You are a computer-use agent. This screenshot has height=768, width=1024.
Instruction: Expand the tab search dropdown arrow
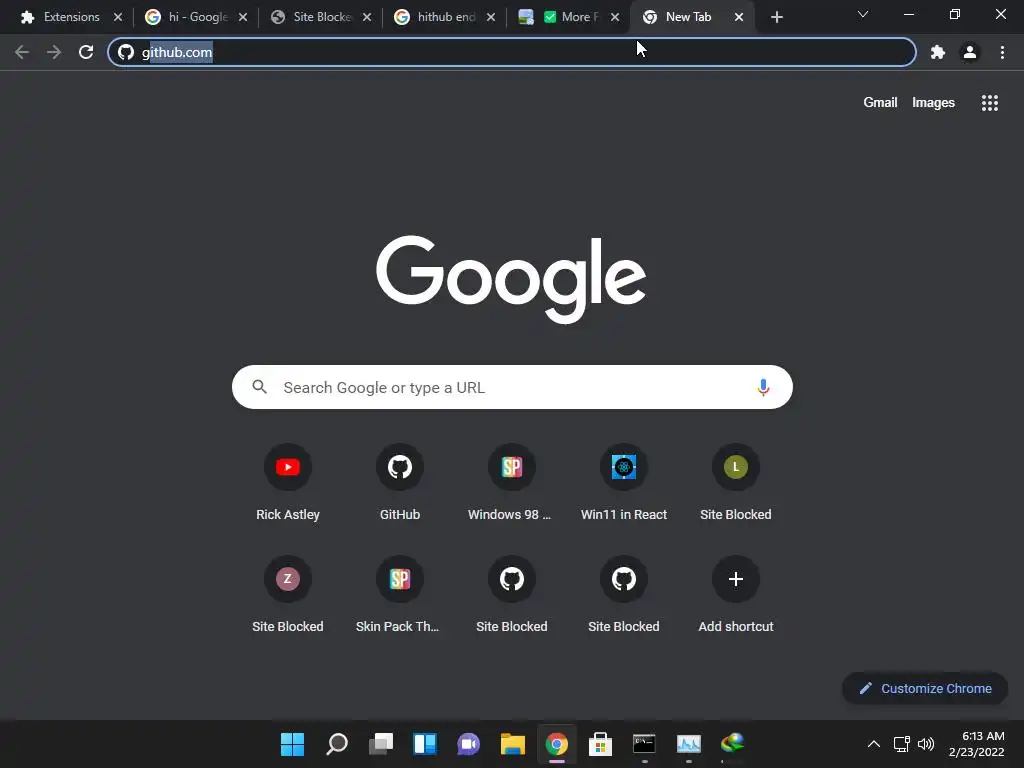[x=863, y=14]
